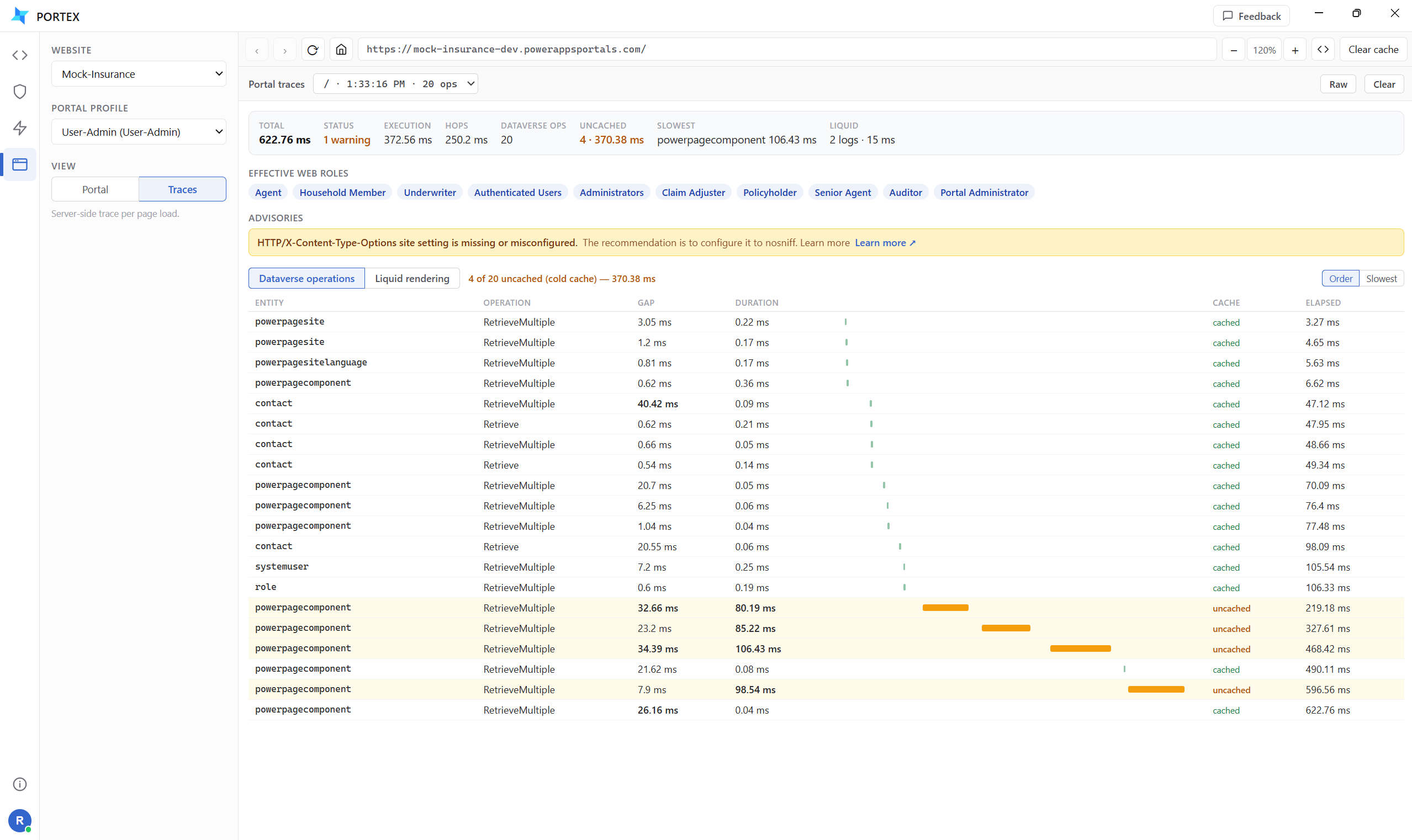Click the Clear cache button

click(1373, 50)
